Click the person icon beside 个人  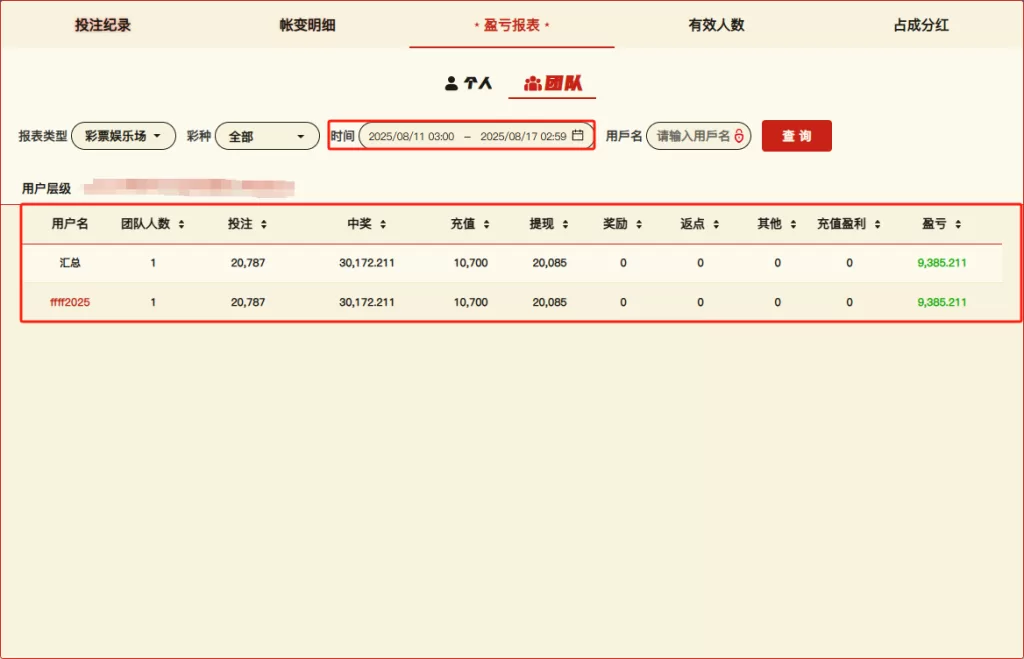451,83
